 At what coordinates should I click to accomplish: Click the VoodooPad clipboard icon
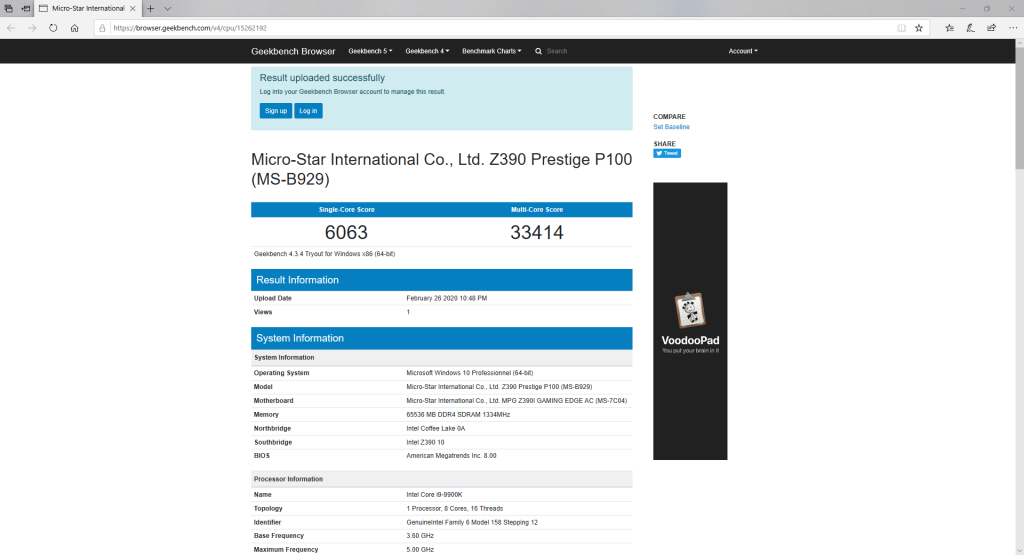(x=690, y=310)
